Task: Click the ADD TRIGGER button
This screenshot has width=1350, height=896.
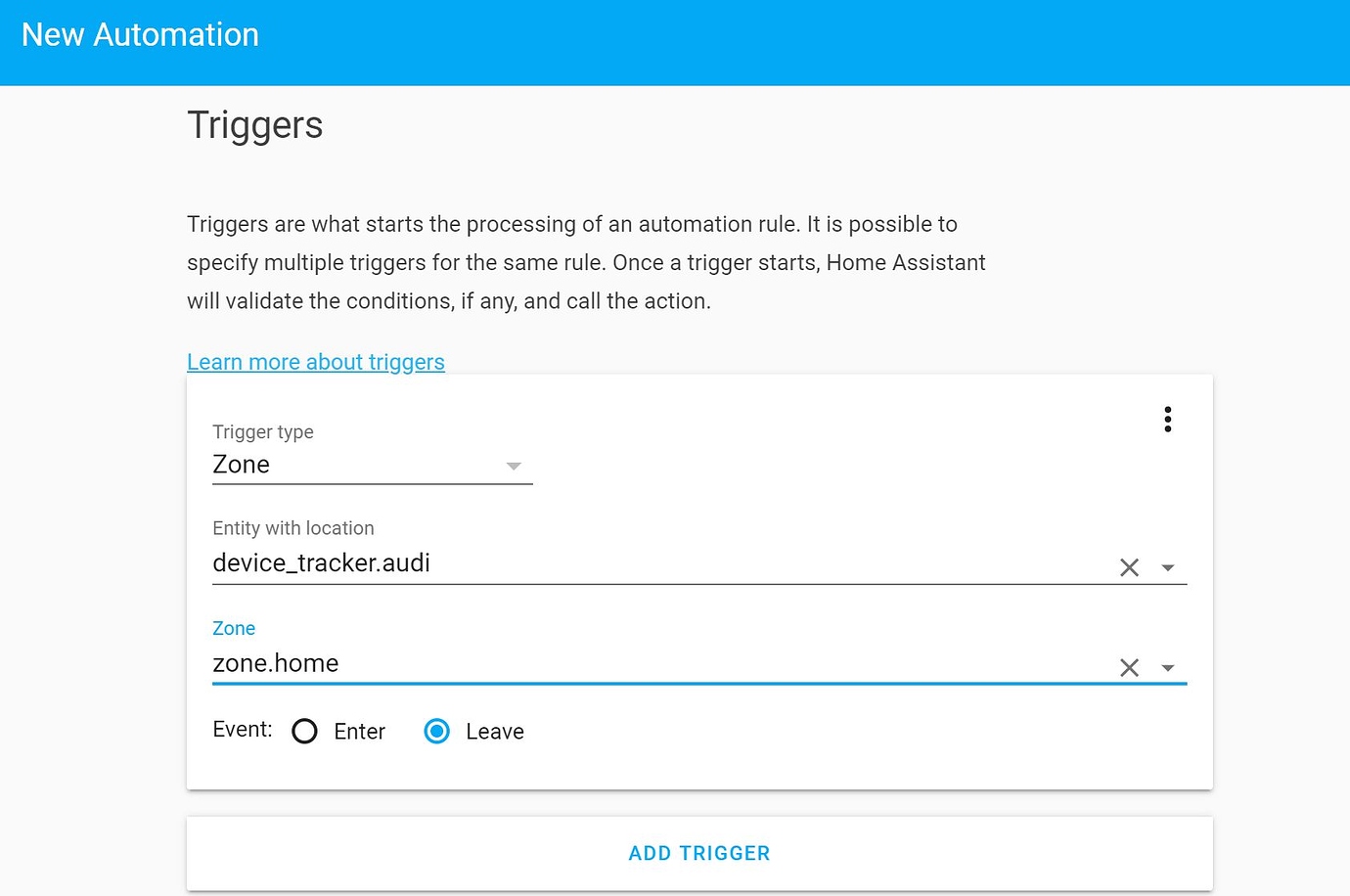Action: (698, 852)
